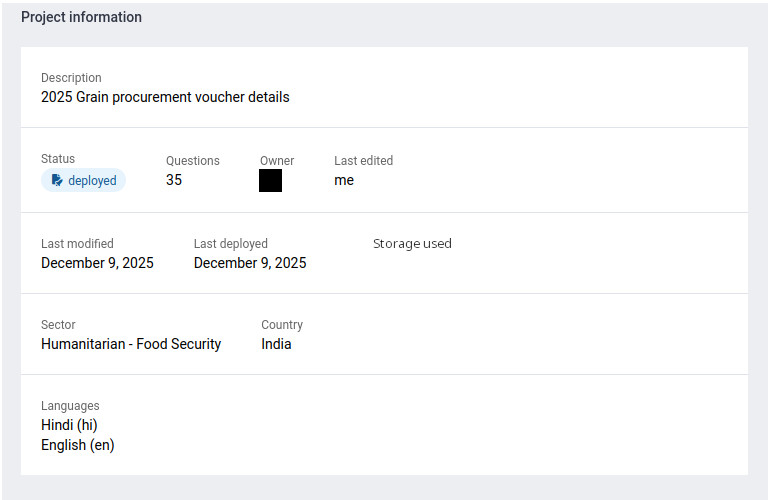The width and height of the screenshot is (768, 500).
Task: Click the 'Owner' field label
Action: (x=277, y=160)
